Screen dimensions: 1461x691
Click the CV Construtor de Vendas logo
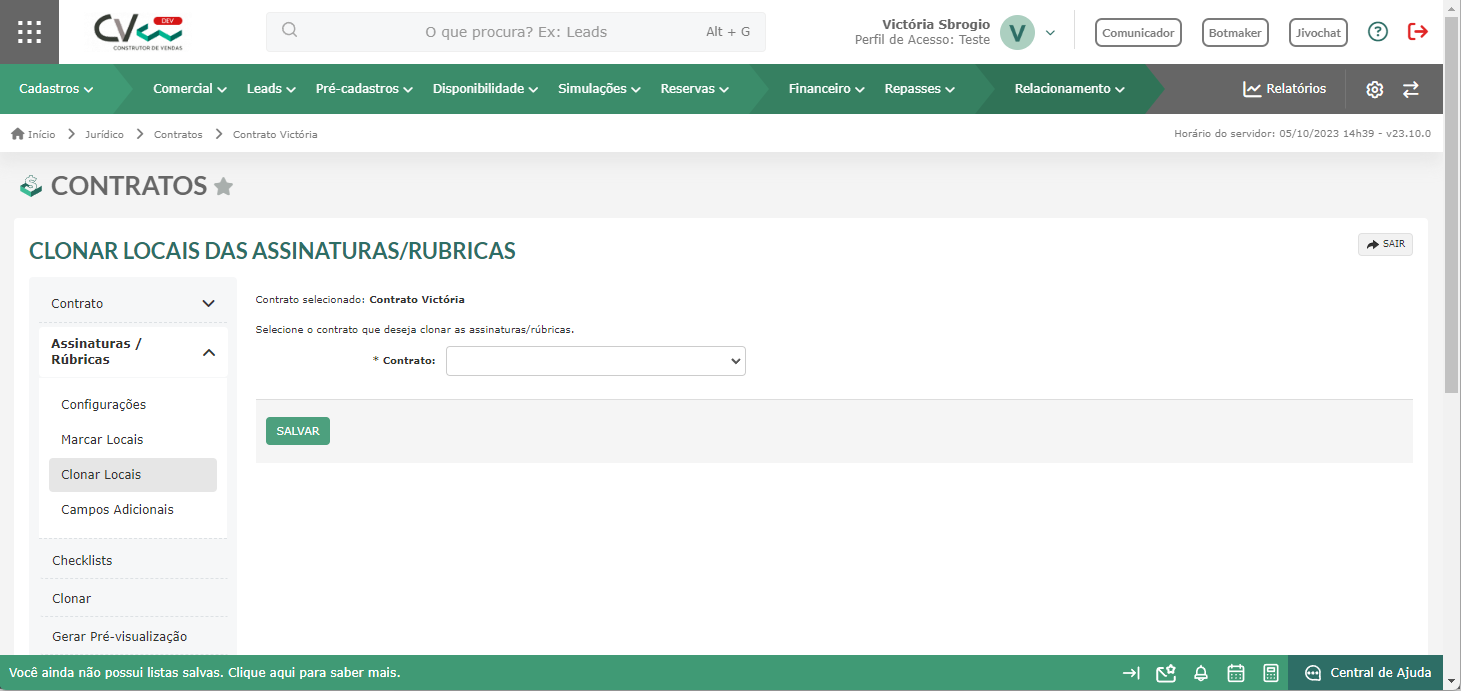click(140, 32)
